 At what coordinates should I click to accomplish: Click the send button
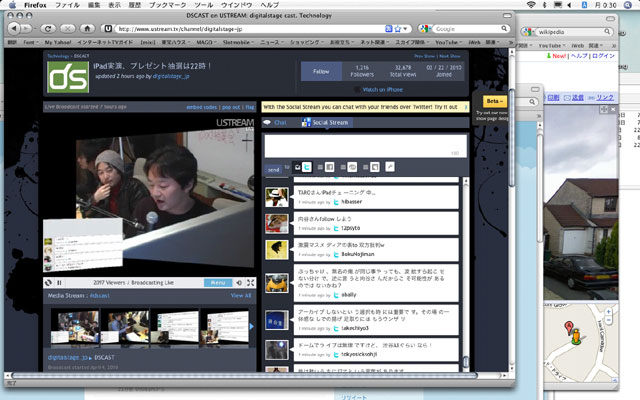click(x=274, y=169)
